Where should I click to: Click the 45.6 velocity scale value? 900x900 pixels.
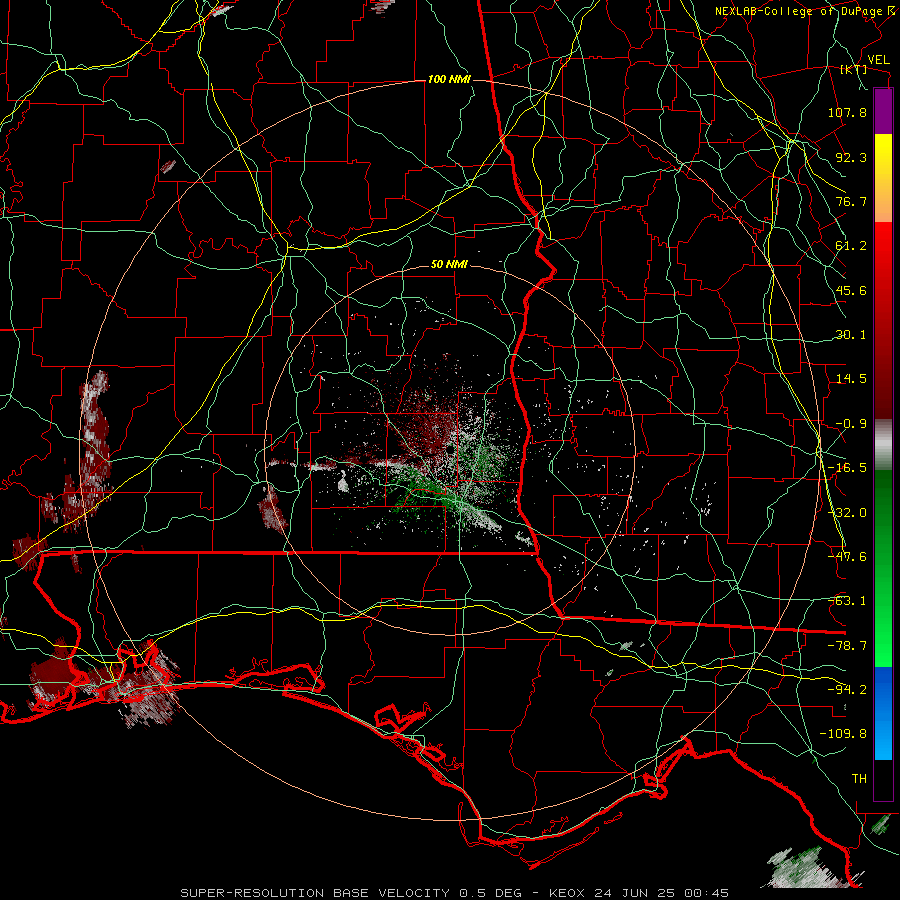click(851, 290)
